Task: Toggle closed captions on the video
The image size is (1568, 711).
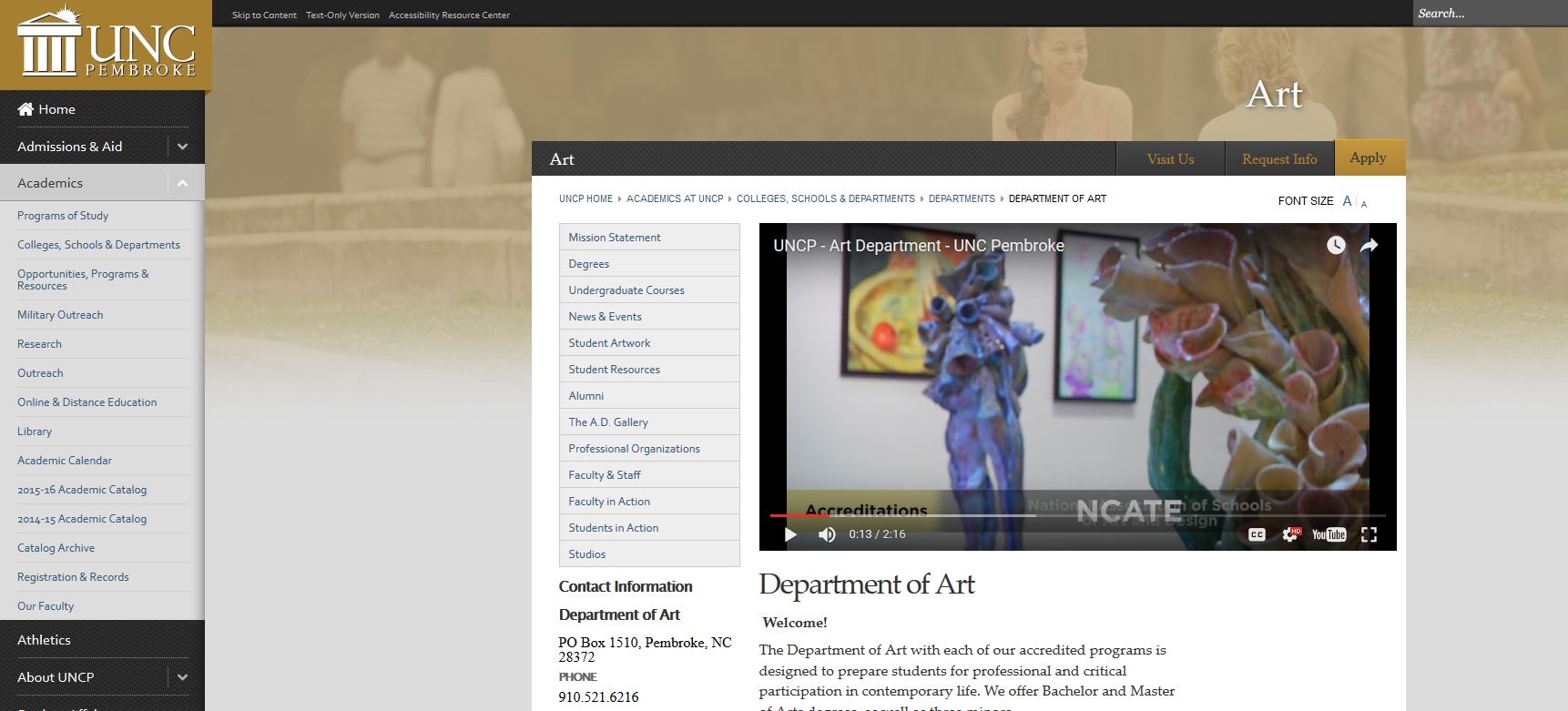Action: 1257,534
